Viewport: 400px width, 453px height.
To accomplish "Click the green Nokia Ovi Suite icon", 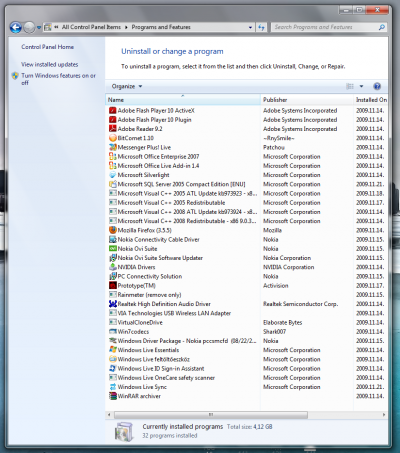I will [x=113, y=249].
